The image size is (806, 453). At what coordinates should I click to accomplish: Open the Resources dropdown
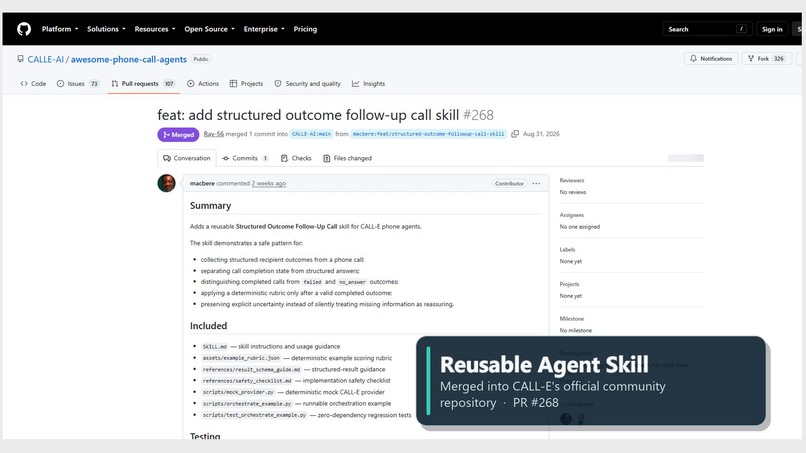point(155,29)
